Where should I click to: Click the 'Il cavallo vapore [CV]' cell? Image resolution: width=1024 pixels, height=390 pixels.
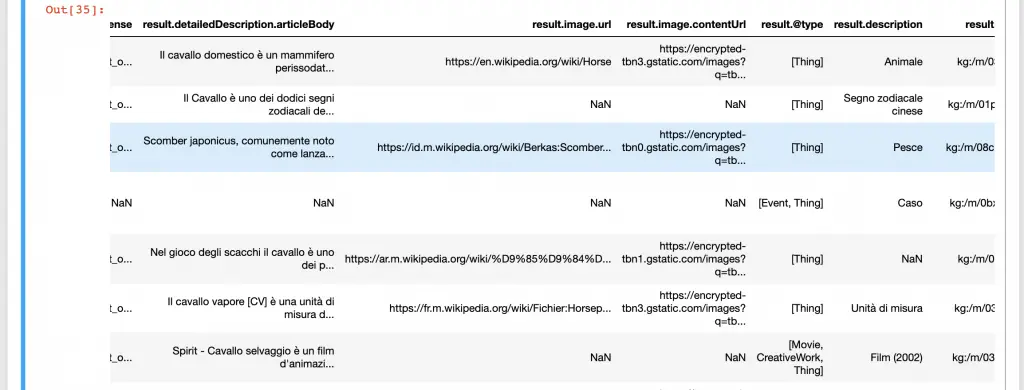point(251,308)
